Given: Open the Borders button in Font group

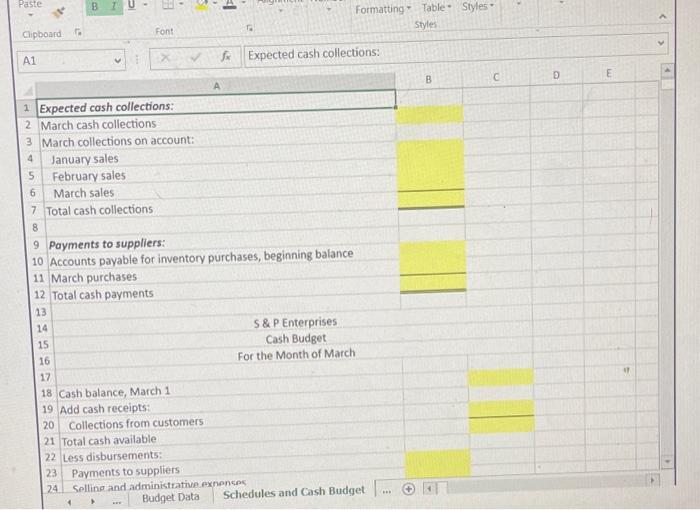Looking at the screenshot, I should point(168,4).
